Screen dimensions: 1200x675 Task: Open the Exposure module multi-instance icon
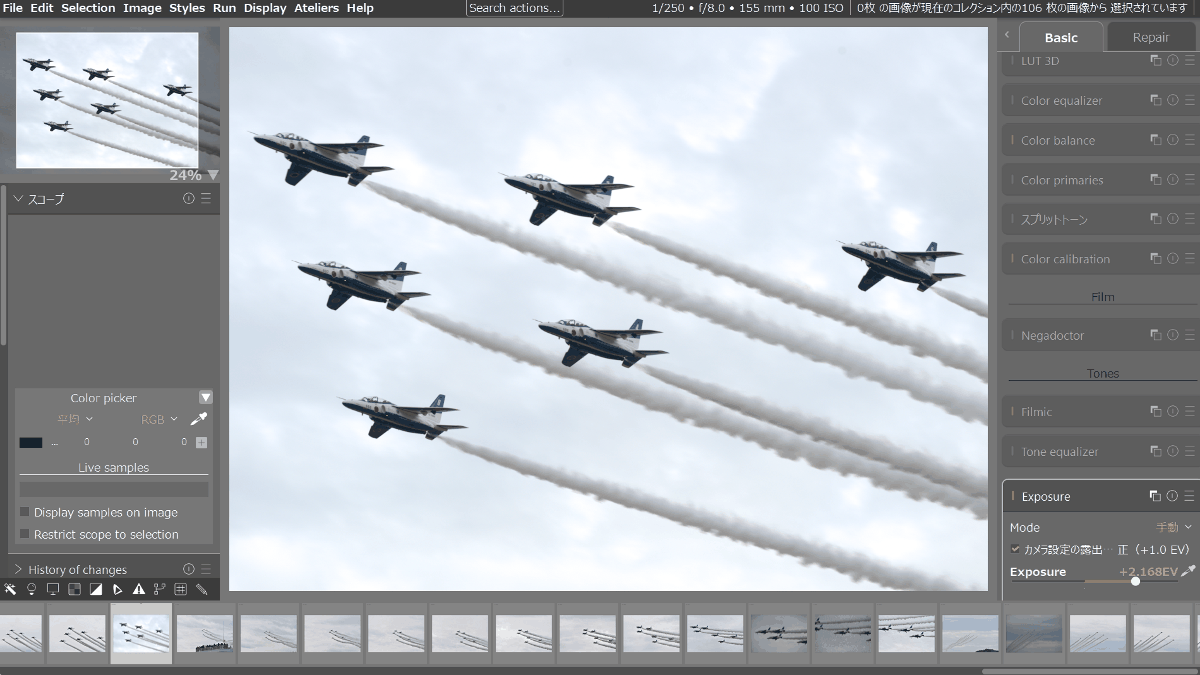[1155, 496]
